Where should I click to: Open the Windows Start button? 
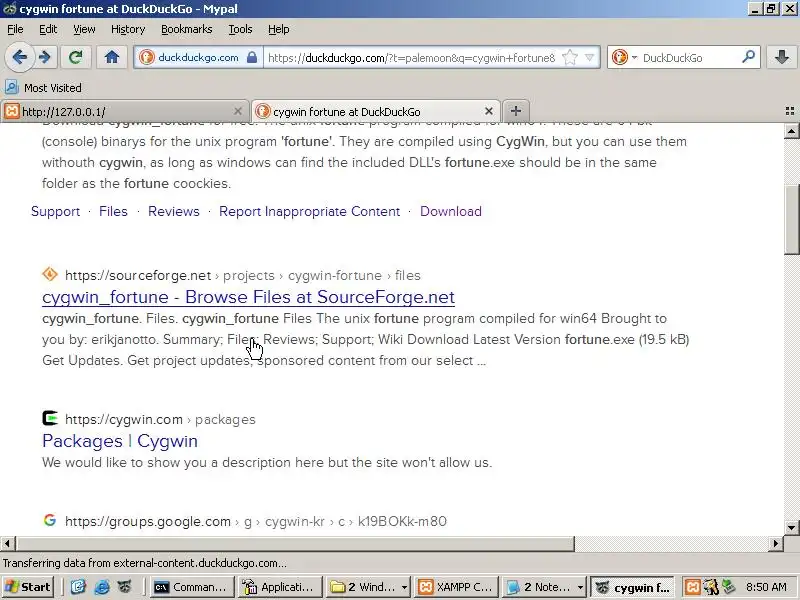coord(28,587)
